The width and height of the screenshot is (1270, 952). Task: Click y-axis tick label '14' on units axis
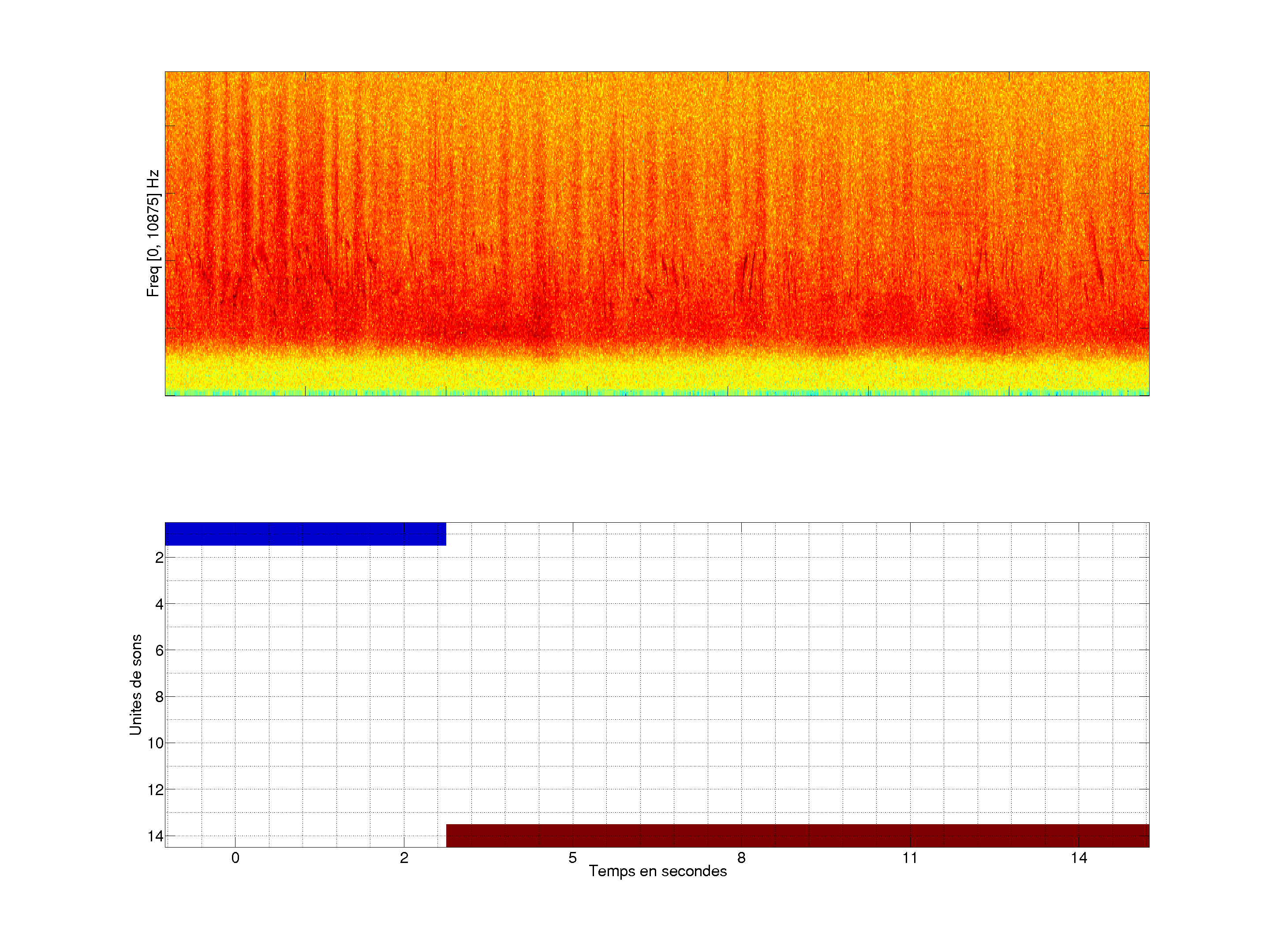point(156,836)
